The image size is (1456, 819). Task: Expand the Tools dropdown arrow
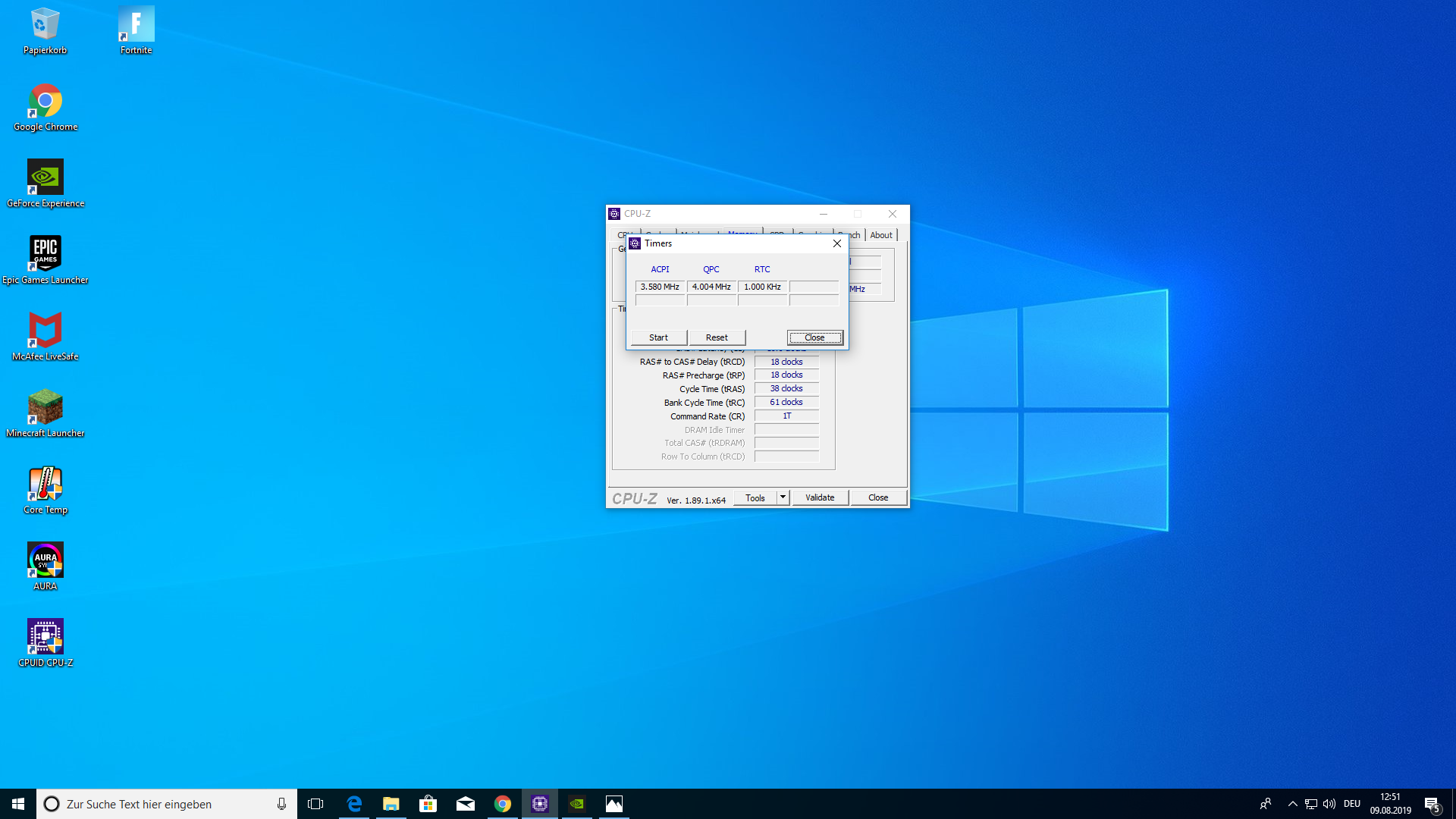click(783, 497)
